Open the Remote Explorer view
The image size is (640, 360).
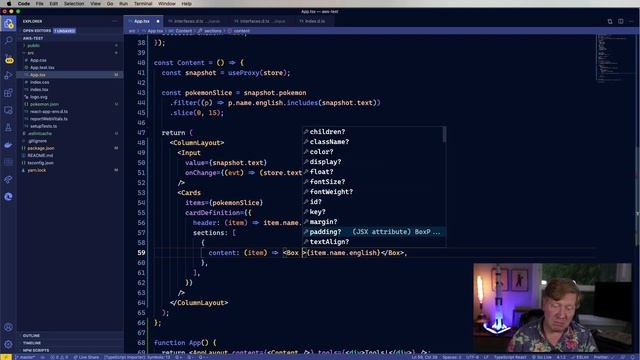(8, 110)
